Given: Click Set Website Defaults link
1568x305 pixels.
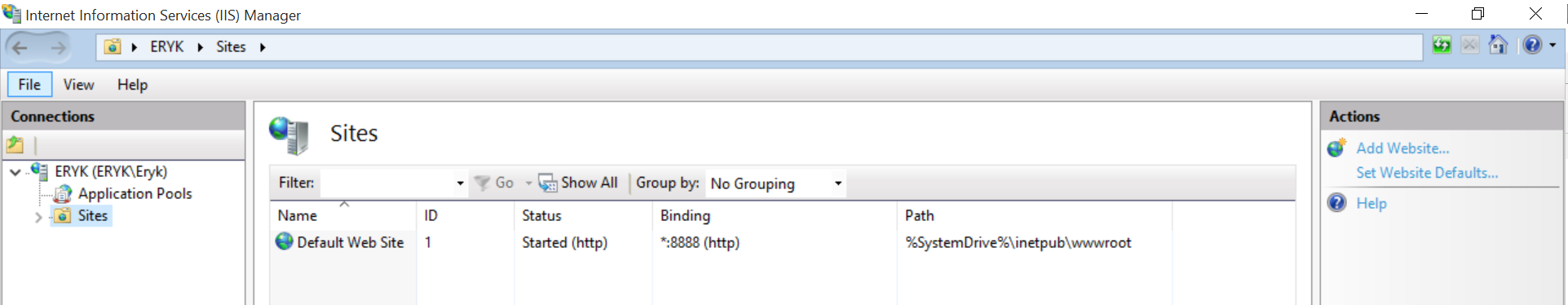Looking at the screenshot, I should (1427, 173).
